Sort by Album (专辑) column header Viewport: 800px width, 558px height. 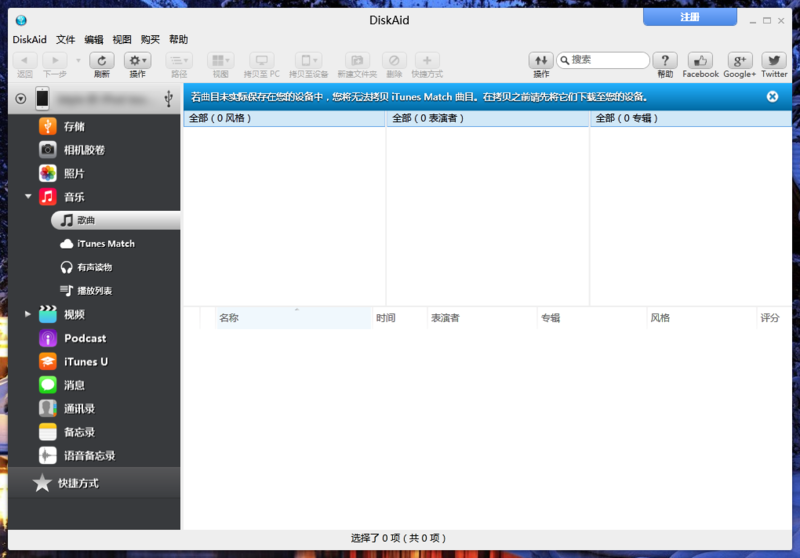[x=592, y=318]
